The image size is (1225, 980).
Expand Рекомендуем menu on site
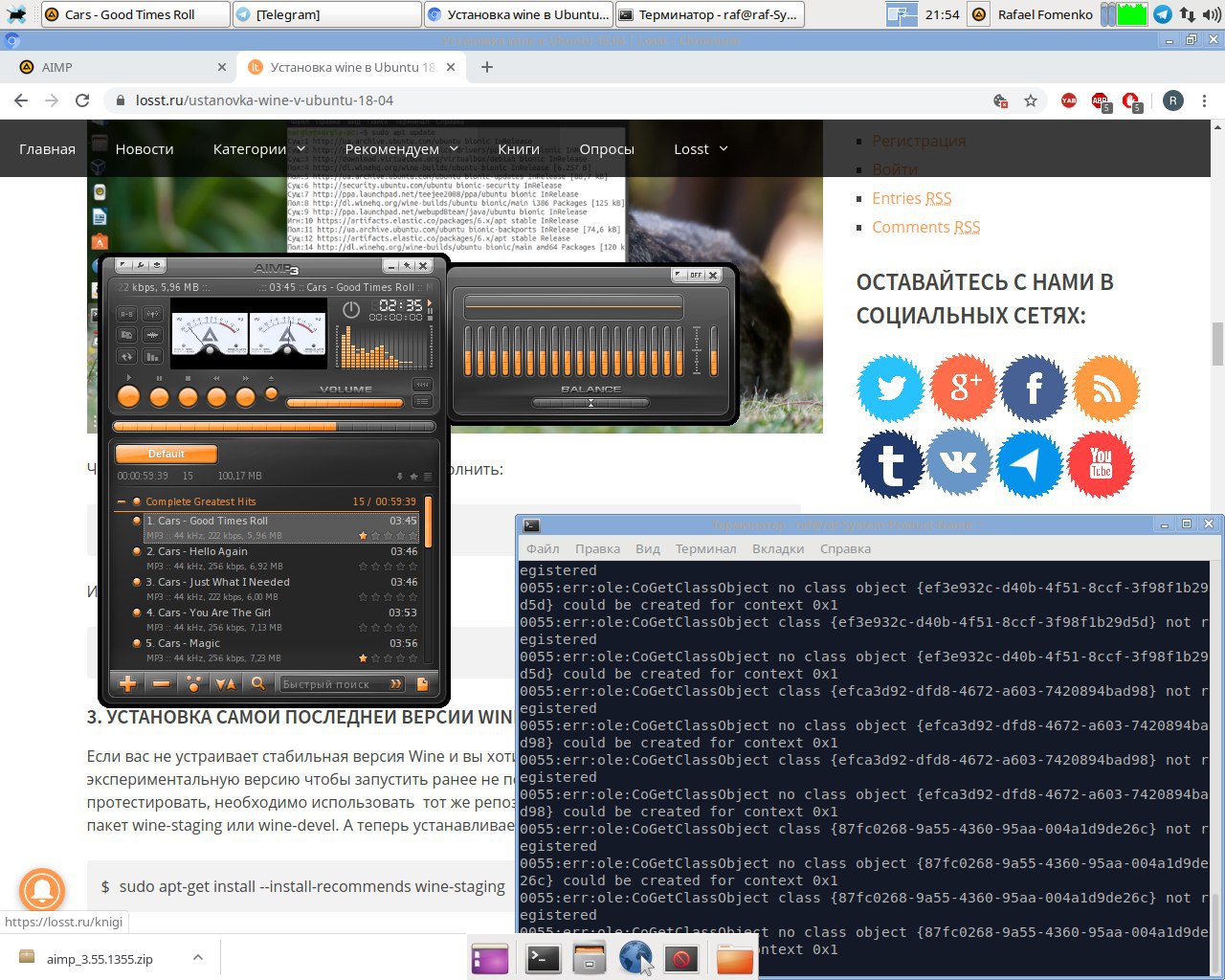[402, 148]
